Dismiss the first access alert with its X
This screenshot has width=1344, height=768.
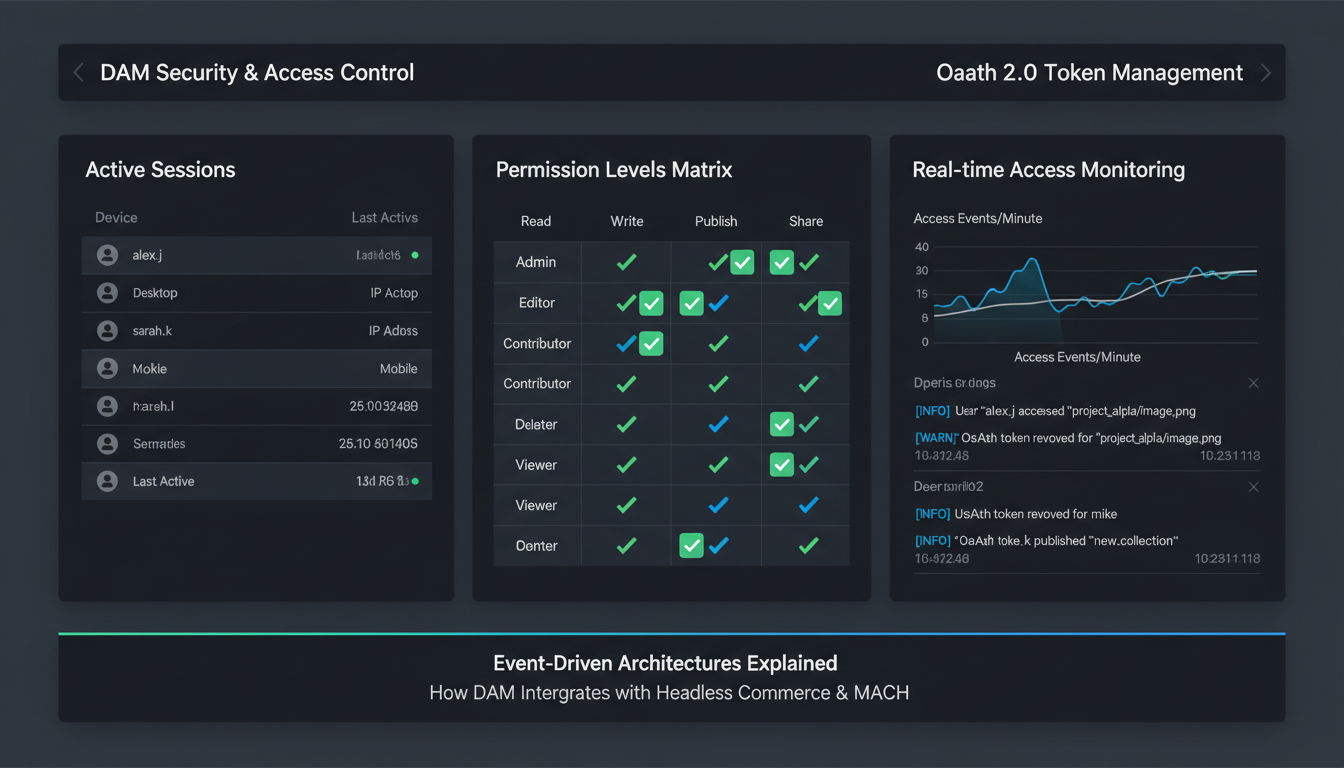click(x=1254, y=382)
